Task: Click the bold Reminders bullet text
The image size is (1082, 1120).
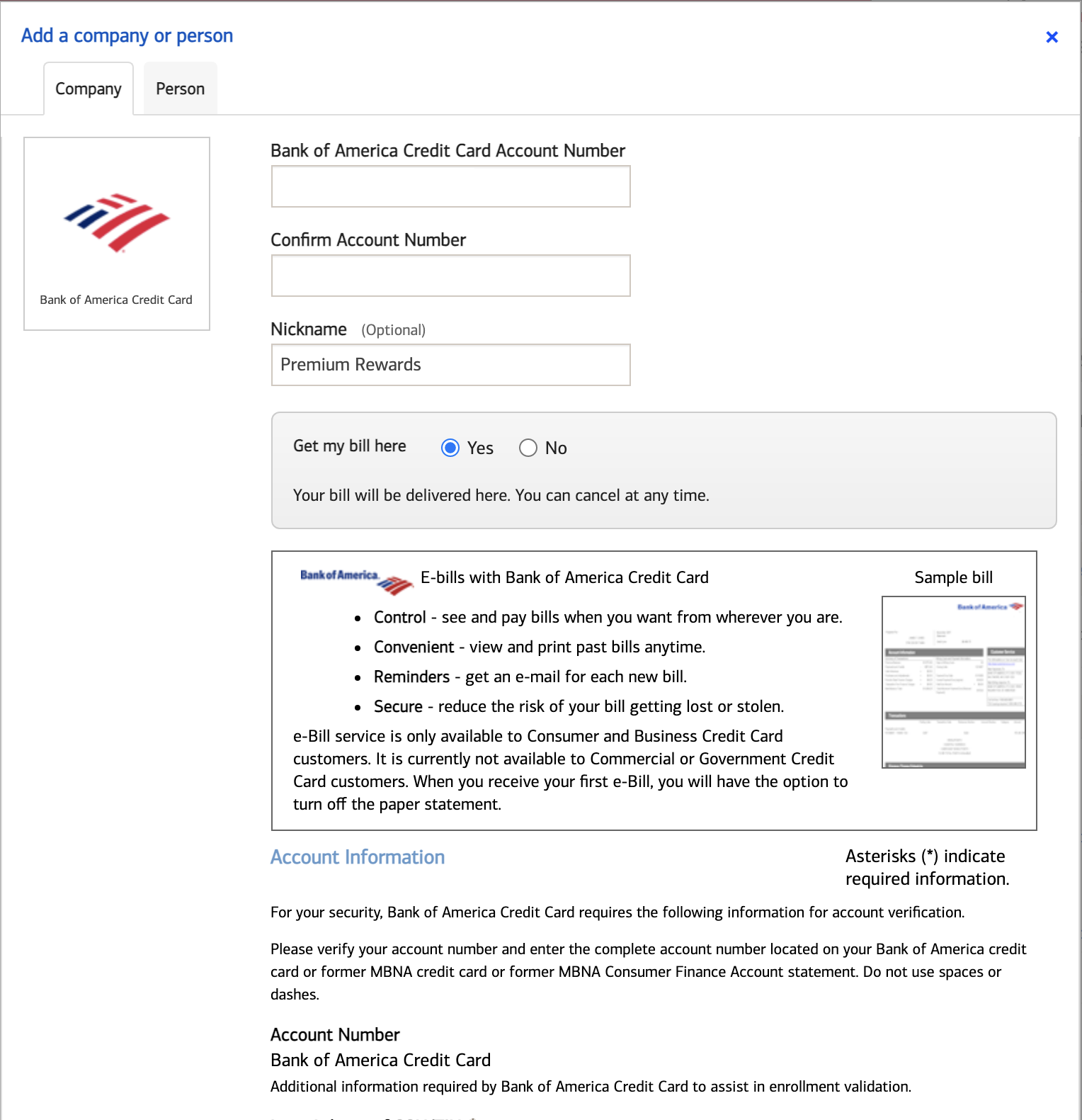Action: (x=411, y=677)
